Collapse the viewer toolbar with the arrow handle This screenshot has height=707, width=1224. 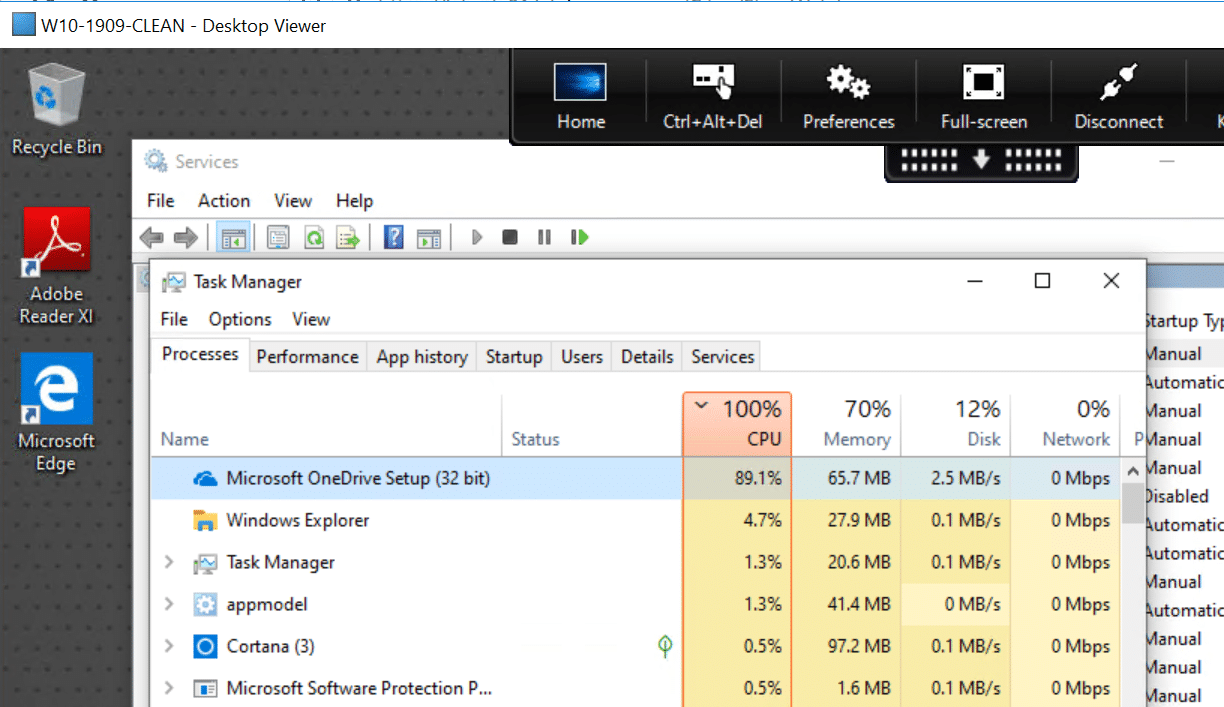(x=981, y=161)
